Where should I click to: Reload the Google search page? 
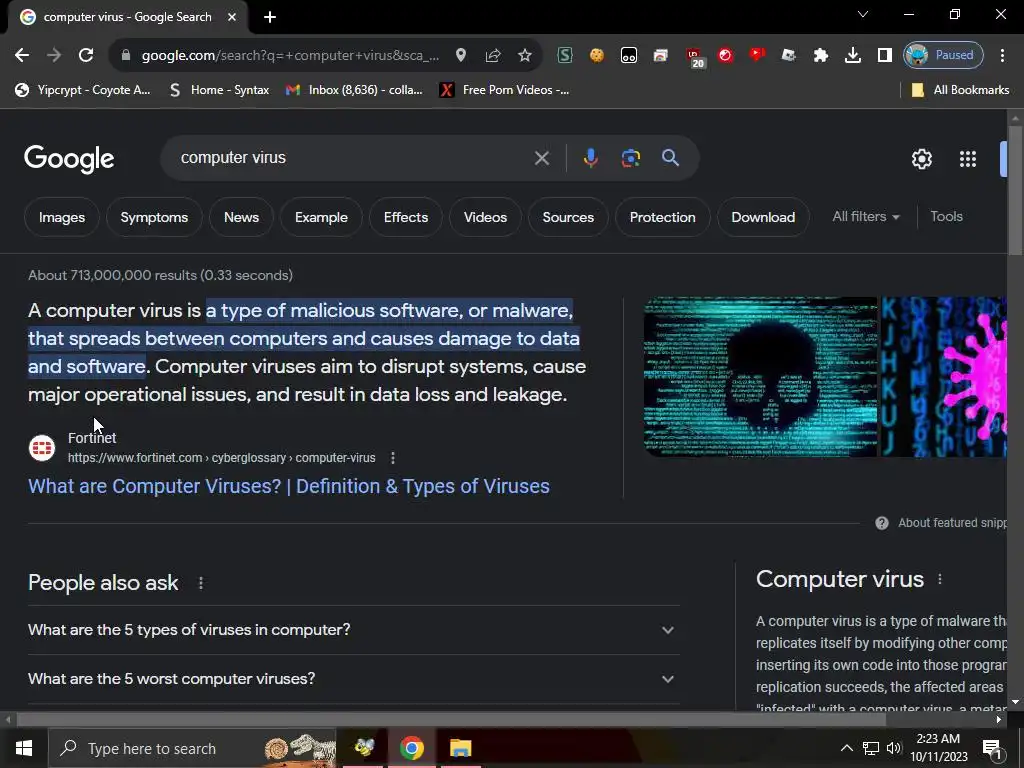86,56
